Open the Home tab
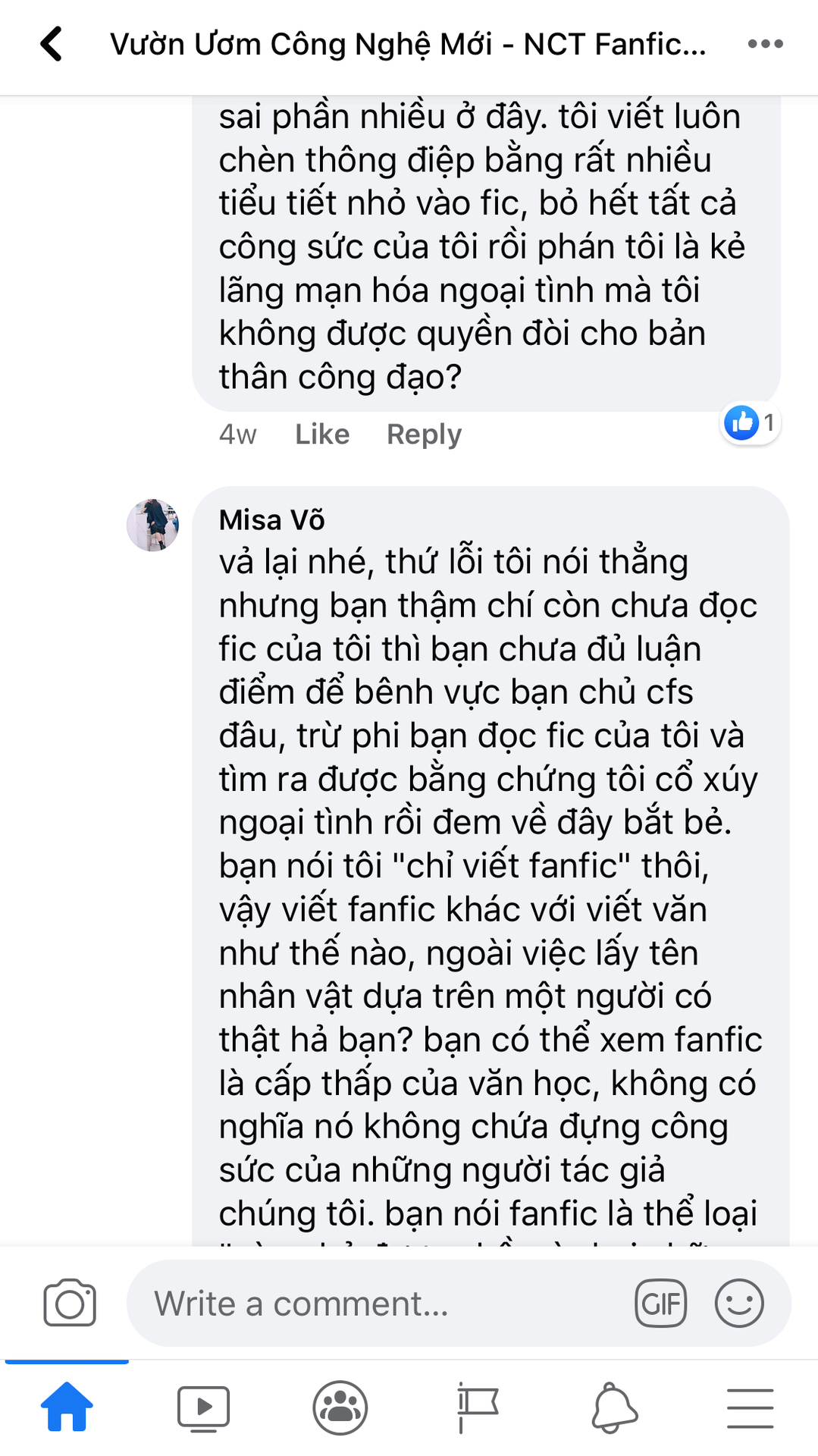Image resolution: width=818 pixels, height=1456 pixels. (x=67, y=1407)
